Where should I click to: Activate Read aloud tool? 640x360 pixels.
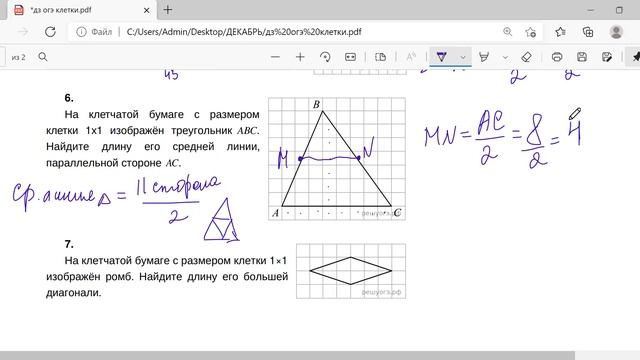pyautogui.click(x=411, y=57)
